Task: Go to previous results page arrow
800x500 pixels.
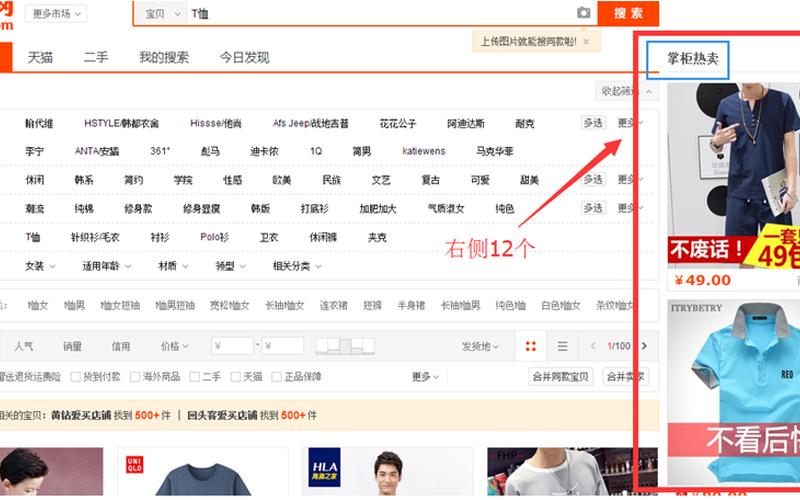Action: 593,346
